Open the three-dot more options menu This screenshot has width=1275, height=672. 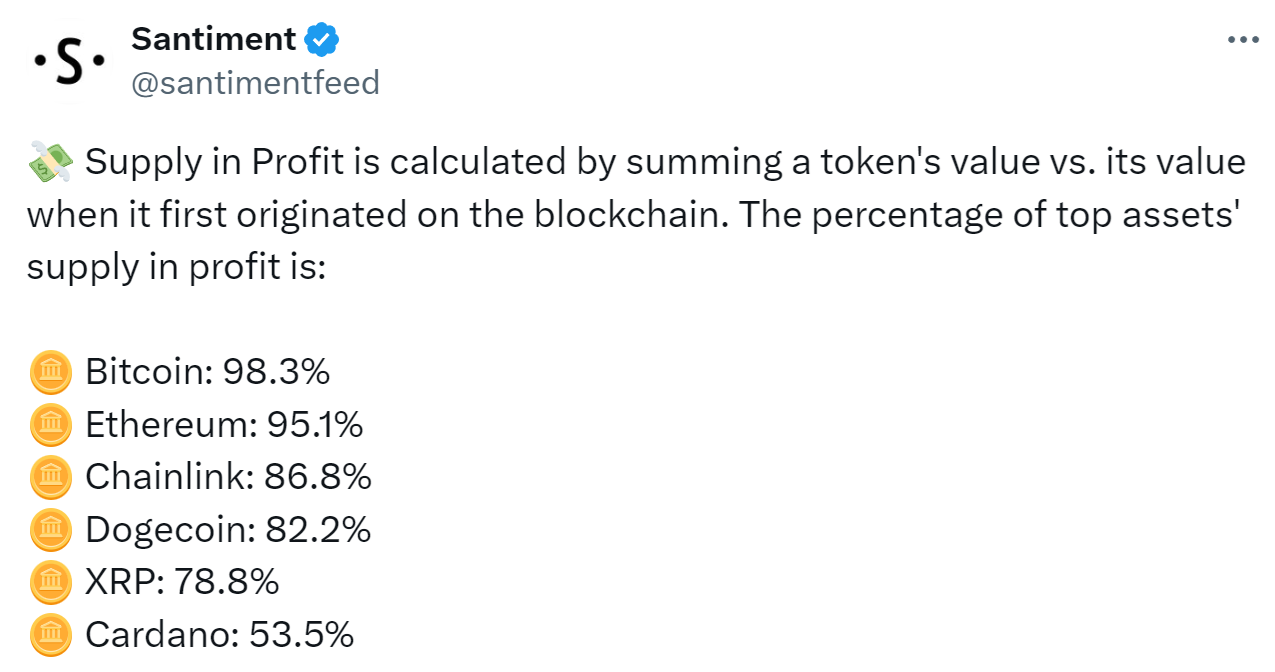[1241, 40]
